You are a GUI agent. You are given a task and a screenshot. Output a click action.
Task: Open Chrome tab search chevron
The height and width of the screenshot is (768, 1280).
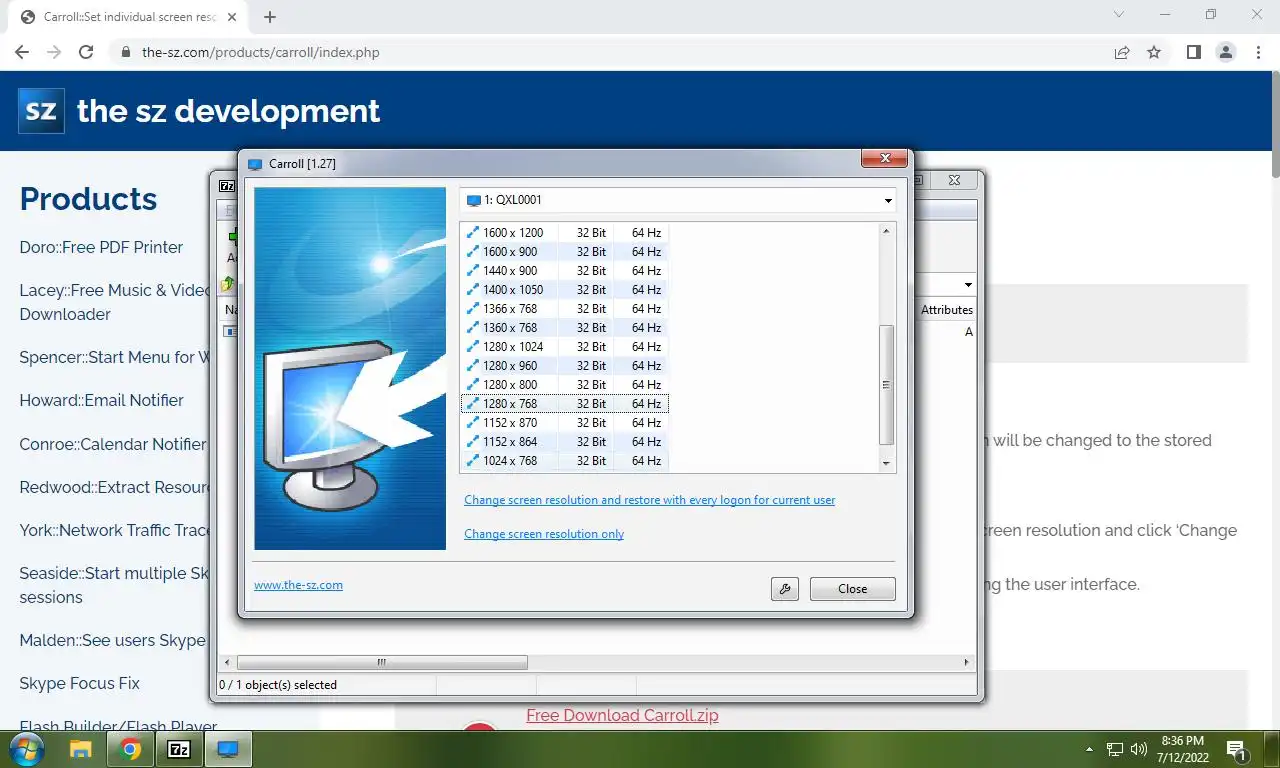1120,14
